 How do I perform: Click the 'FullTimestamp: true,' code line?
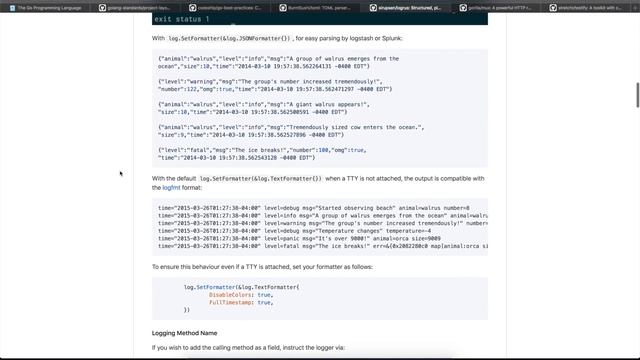(x=241, y=302)
